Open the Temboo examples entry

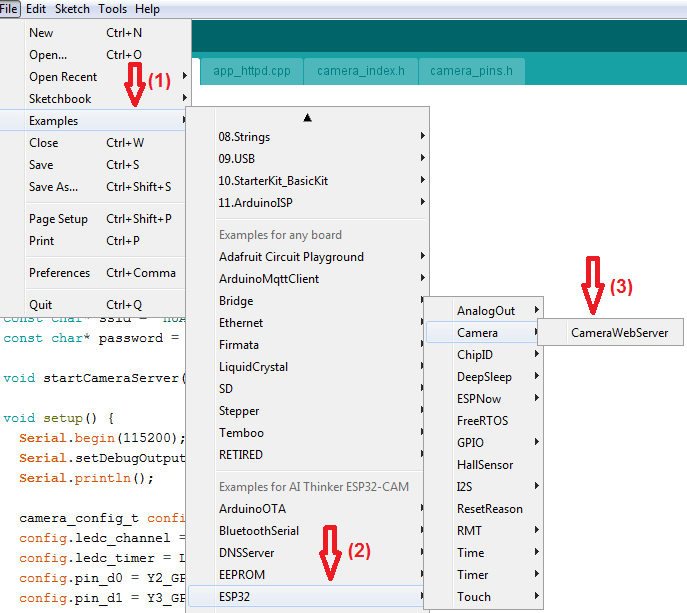(306, 432)
